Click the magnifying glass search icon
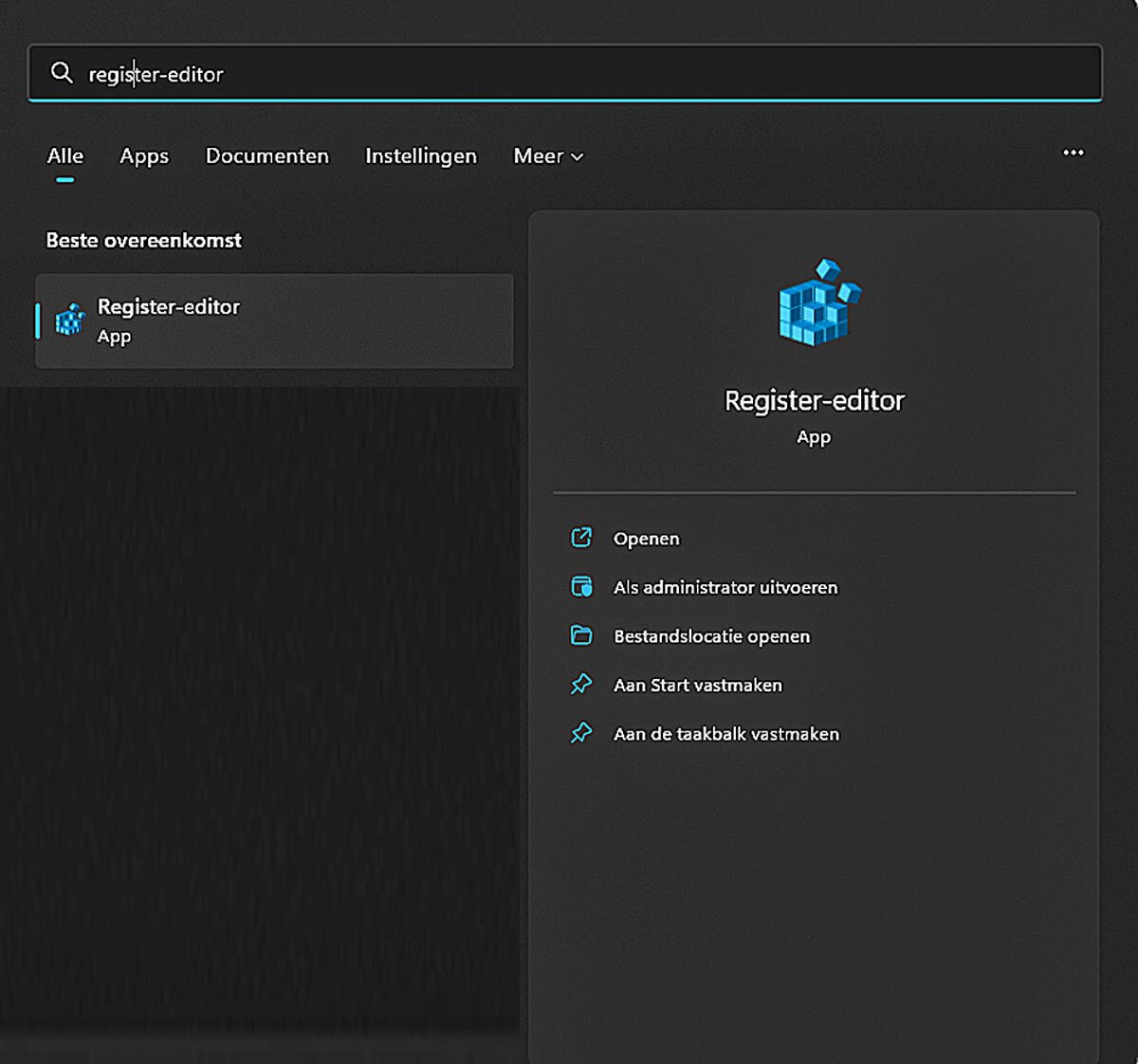This screenshot has height=1064, width=1138. coord(61,73)
